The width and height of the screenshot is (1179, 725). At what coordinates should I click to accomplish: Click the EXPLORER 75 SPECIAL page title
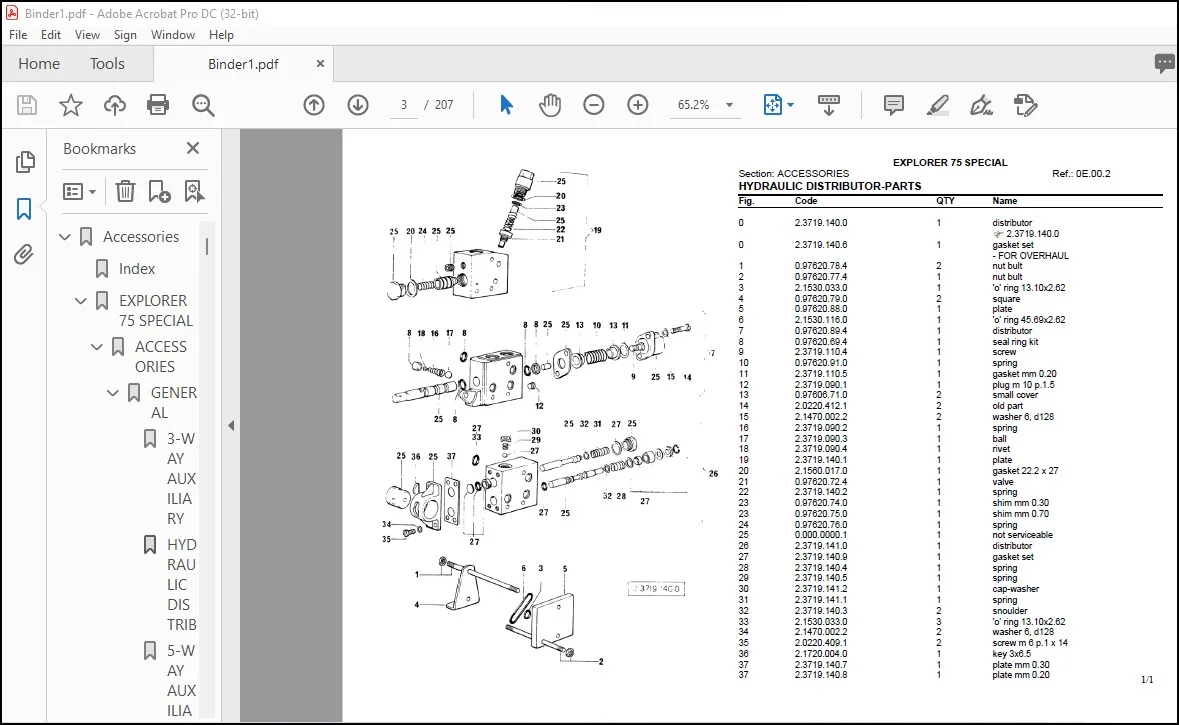[950, 162]
